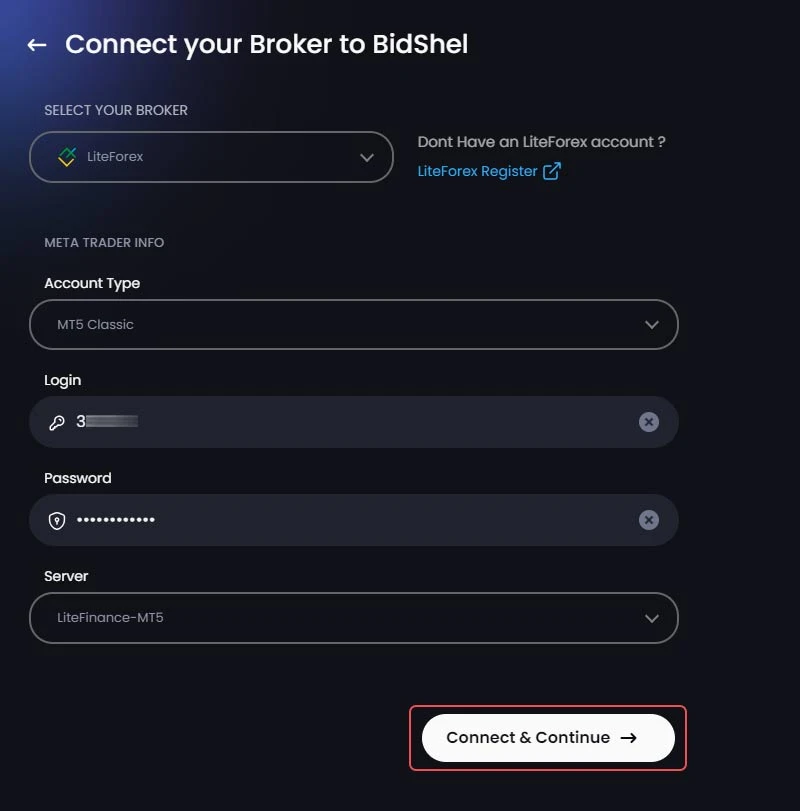Expand the chevron on the LiteForex selector

click(x=366, y=157)
